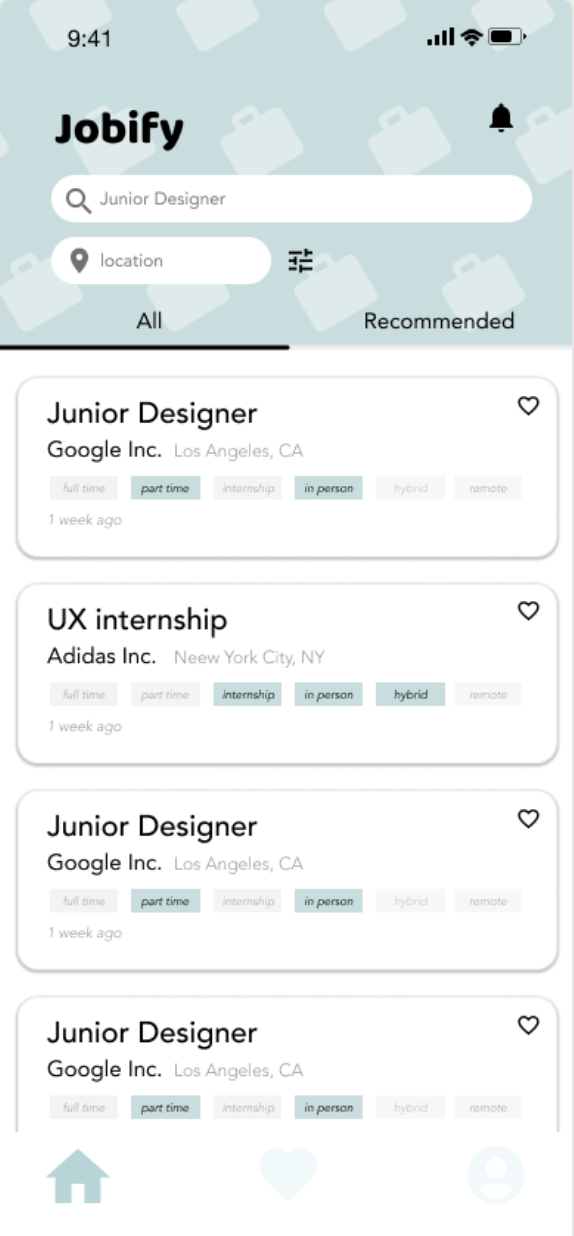The width and height of the screenshot is (574, 1236).
Task: Click the location pin icon
Action: pyautogui.click(x=80, y=261)
